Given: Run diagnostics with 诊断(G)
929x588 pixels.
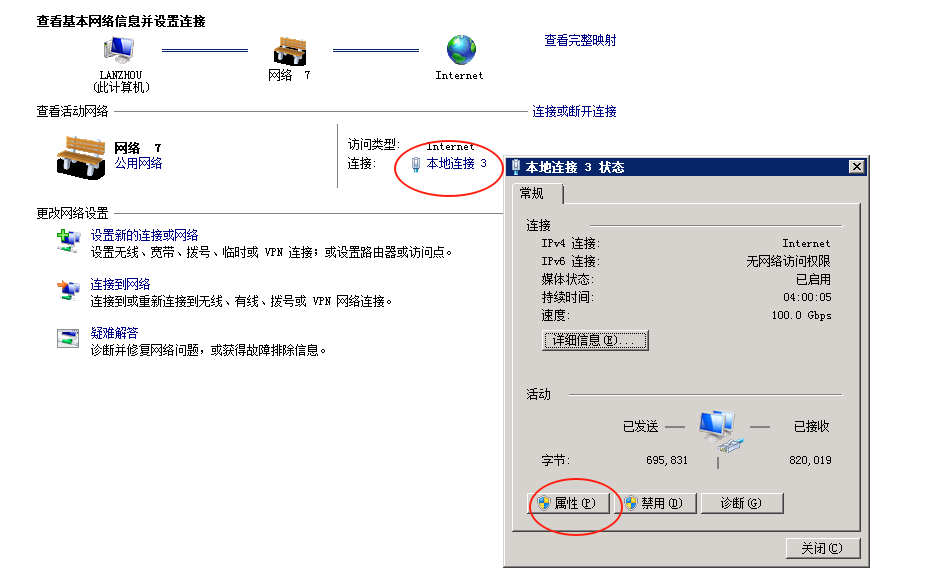Looking at the screenshot, I should 742,503.
